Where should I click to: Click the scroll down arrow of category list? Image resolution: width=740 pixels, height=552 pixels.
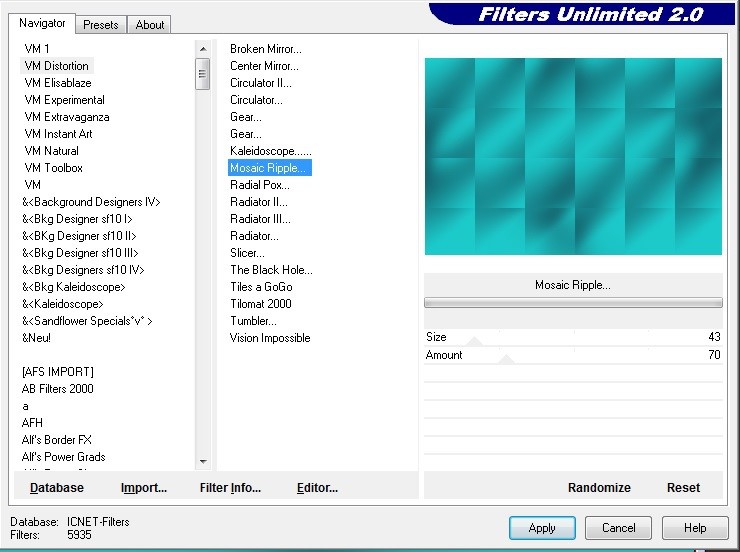click(x=203, y=461)
